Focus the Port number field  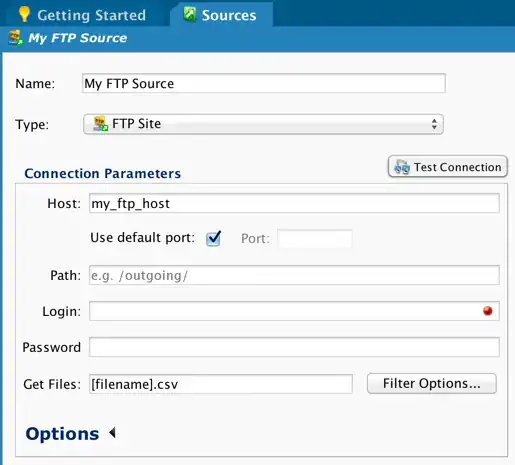pos(315,238)
